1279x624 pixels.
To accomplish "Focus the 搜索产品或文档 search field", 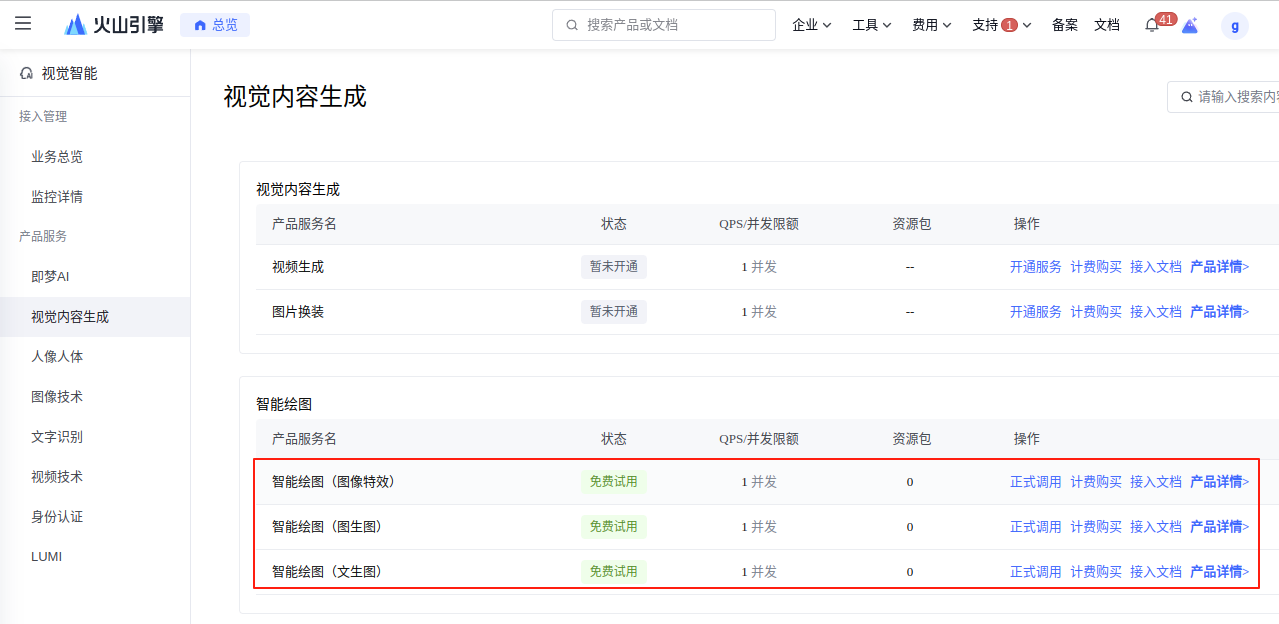I will (664, 25).
